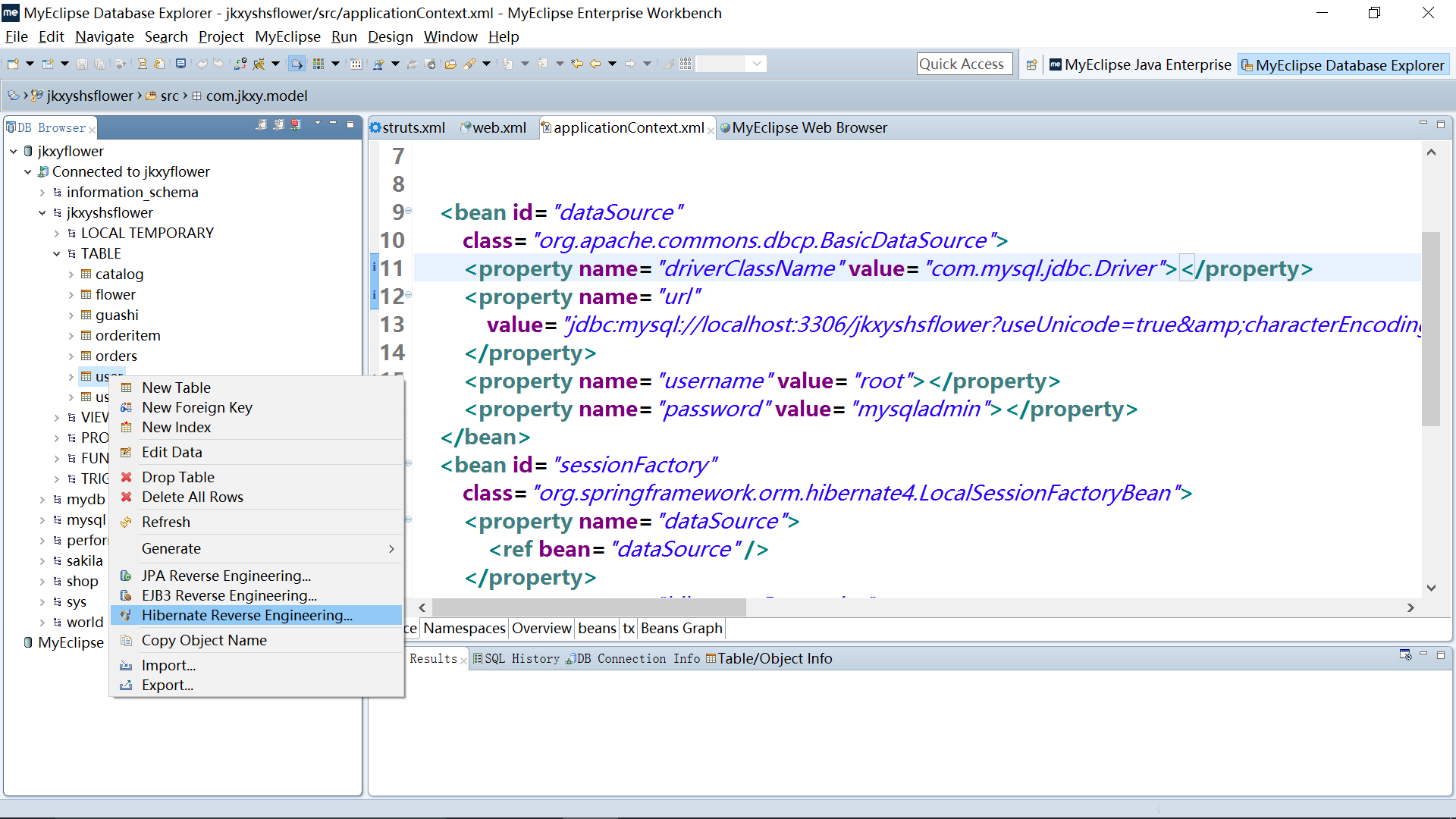Click the icon in Results panel corner

[x=1405, y=654]
